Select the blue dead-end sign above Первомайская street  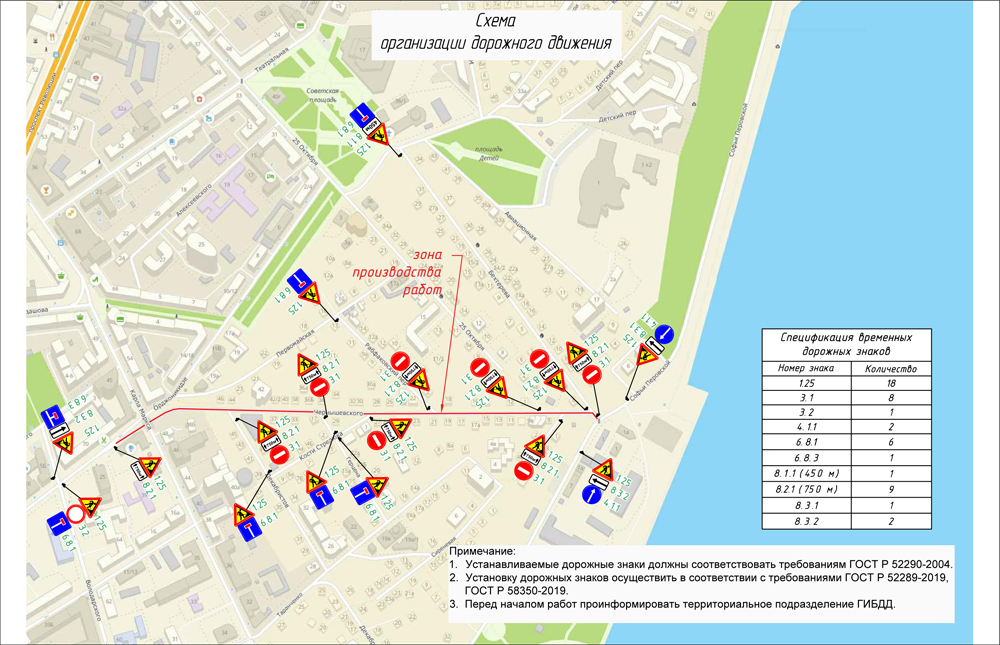point(299,280)
